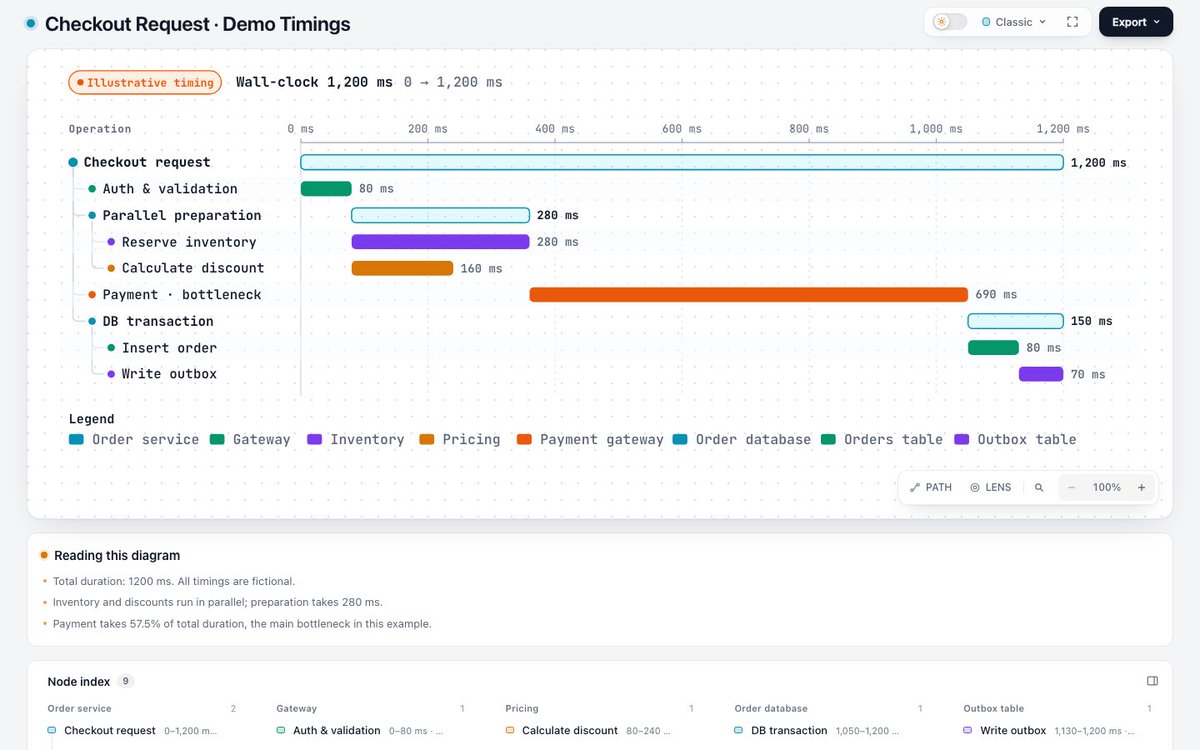Activate the PATH tool
The height and width of the screenshot is (750, 1200).
[x=931, y=488]
